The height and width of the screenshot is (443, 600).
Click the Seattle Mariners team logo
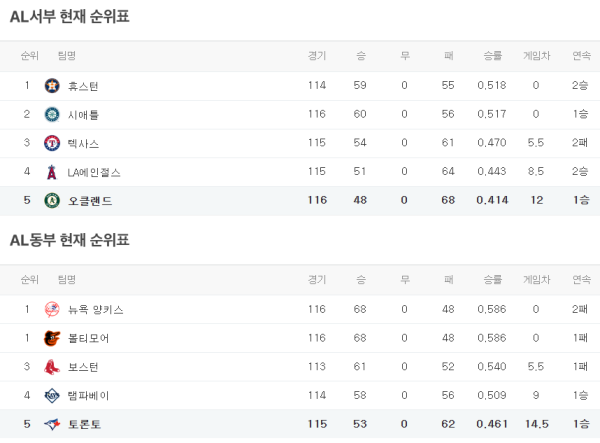[x=52, y=115]
